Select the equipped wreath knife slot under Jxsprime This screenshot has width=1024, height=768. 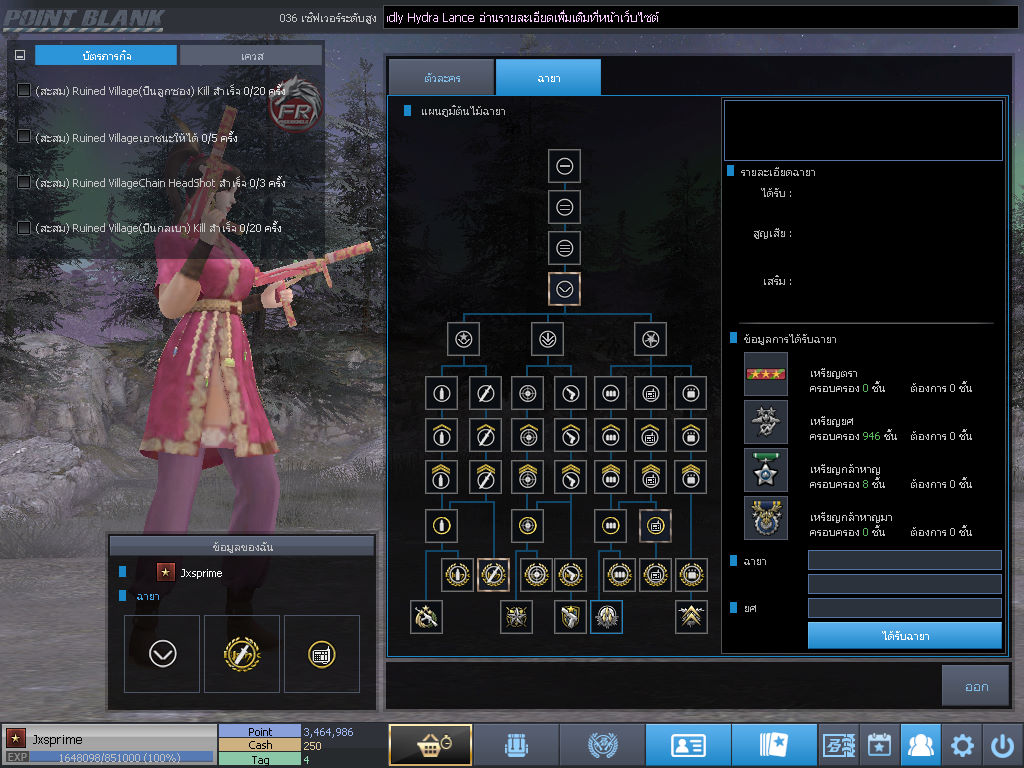[x=242, y=654]
